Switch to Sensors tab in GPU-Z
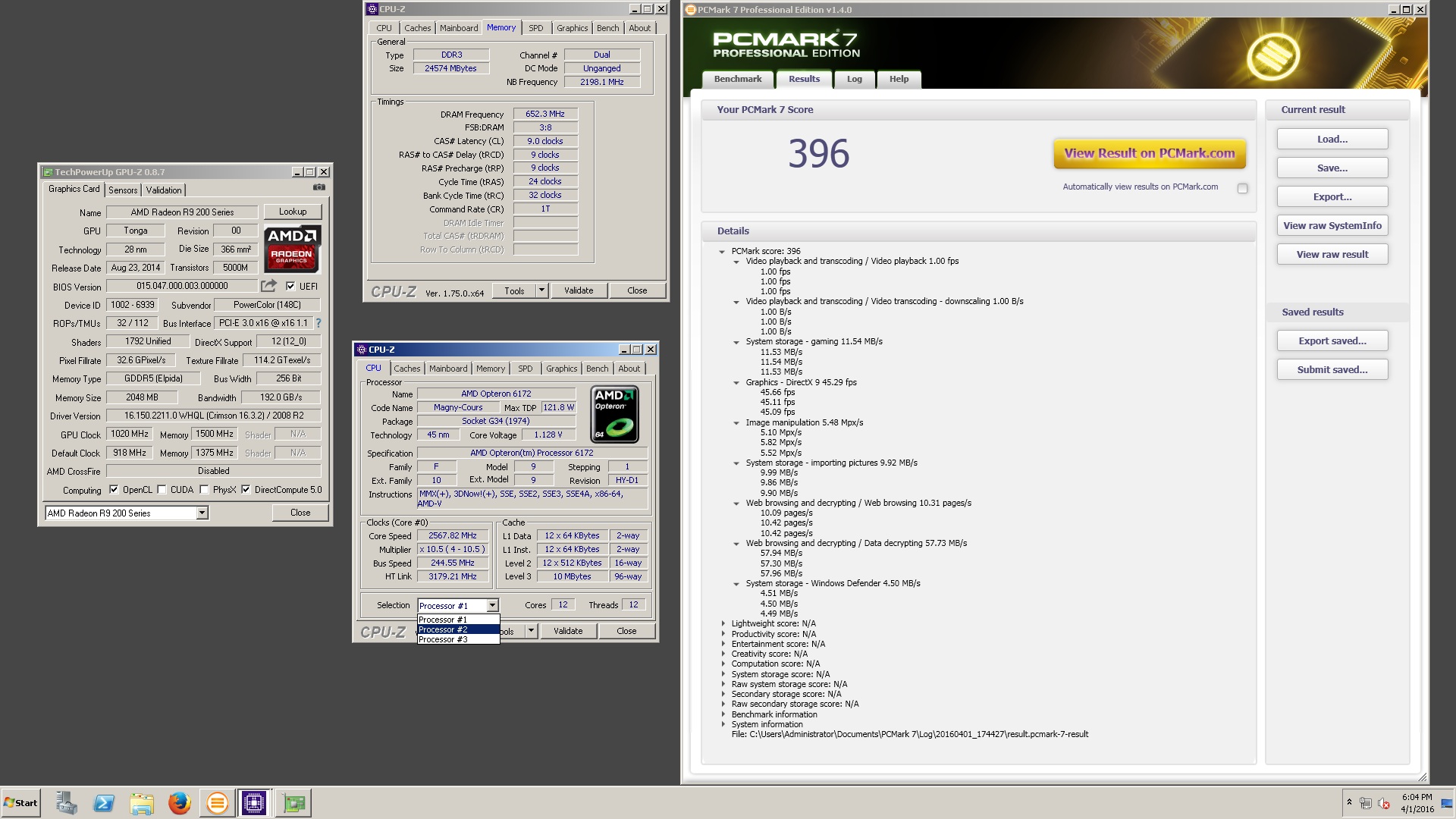The width and height of the screenshot is (1456, 819). (x=123, y=190)
